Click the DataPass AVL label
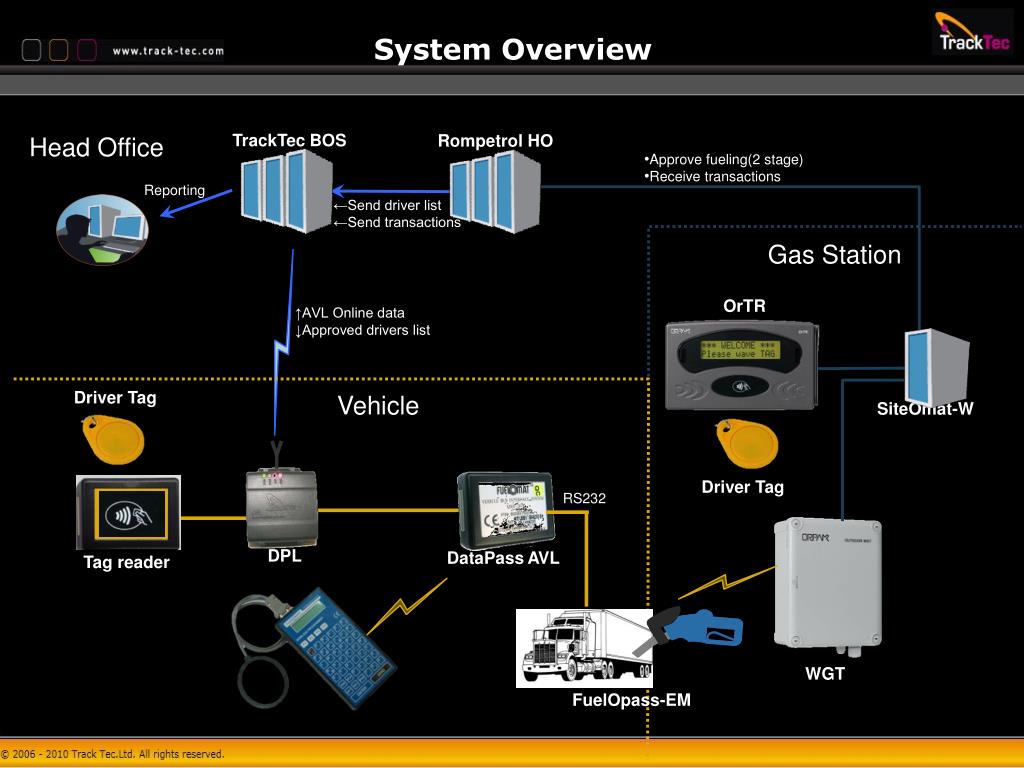The image size is (1024, 768). click(x=503, y=558)
